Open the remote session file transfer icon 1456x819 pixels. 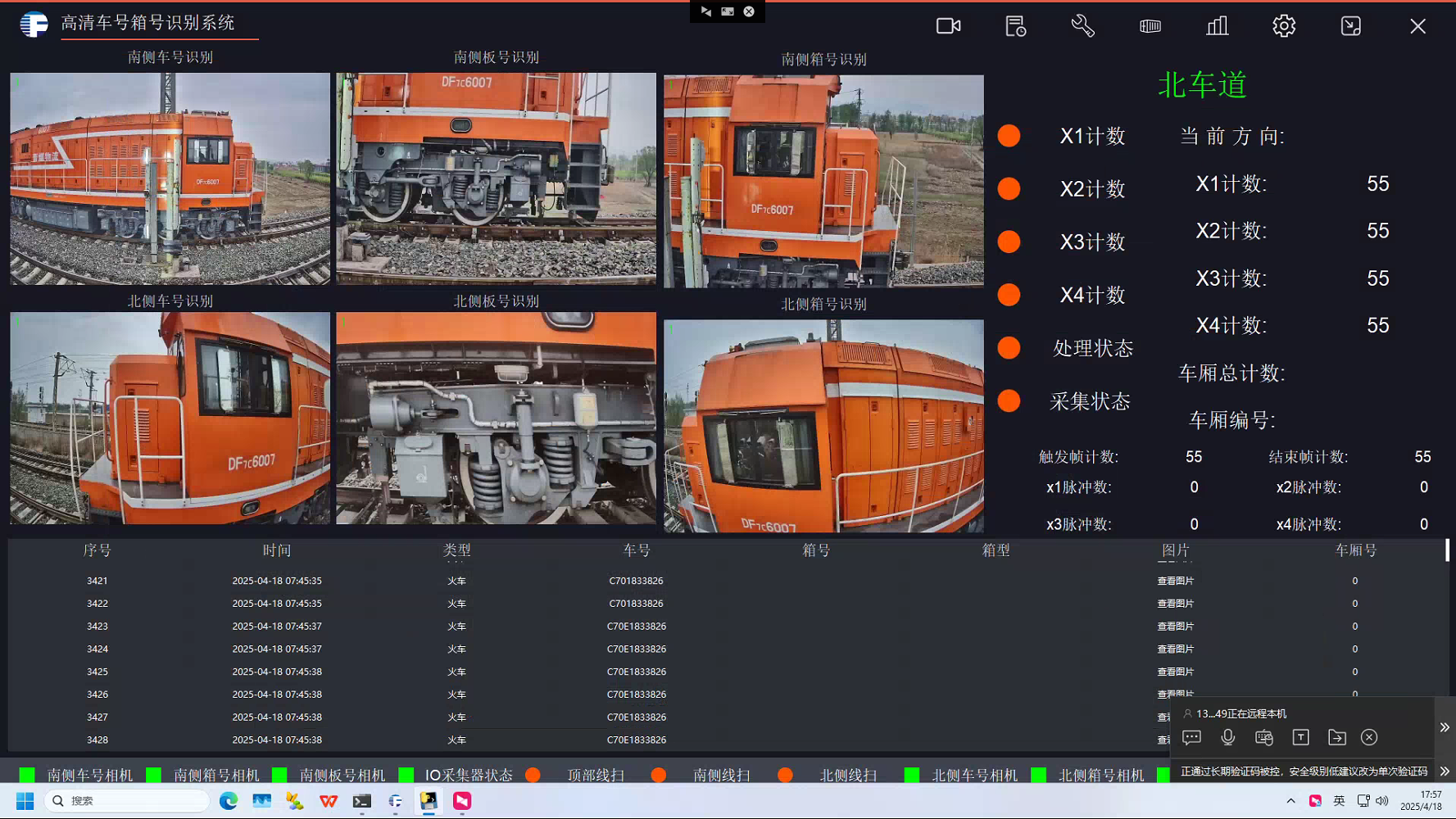point(1336,738)
